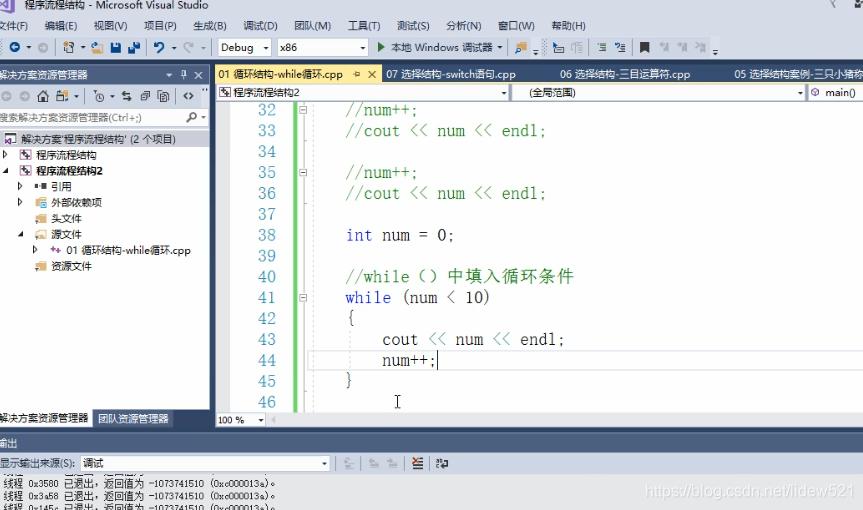Screen dimensions: 863x510
Task: Open the 工具(T) menu
Action: pyautogui.click(x=364, y=26)
